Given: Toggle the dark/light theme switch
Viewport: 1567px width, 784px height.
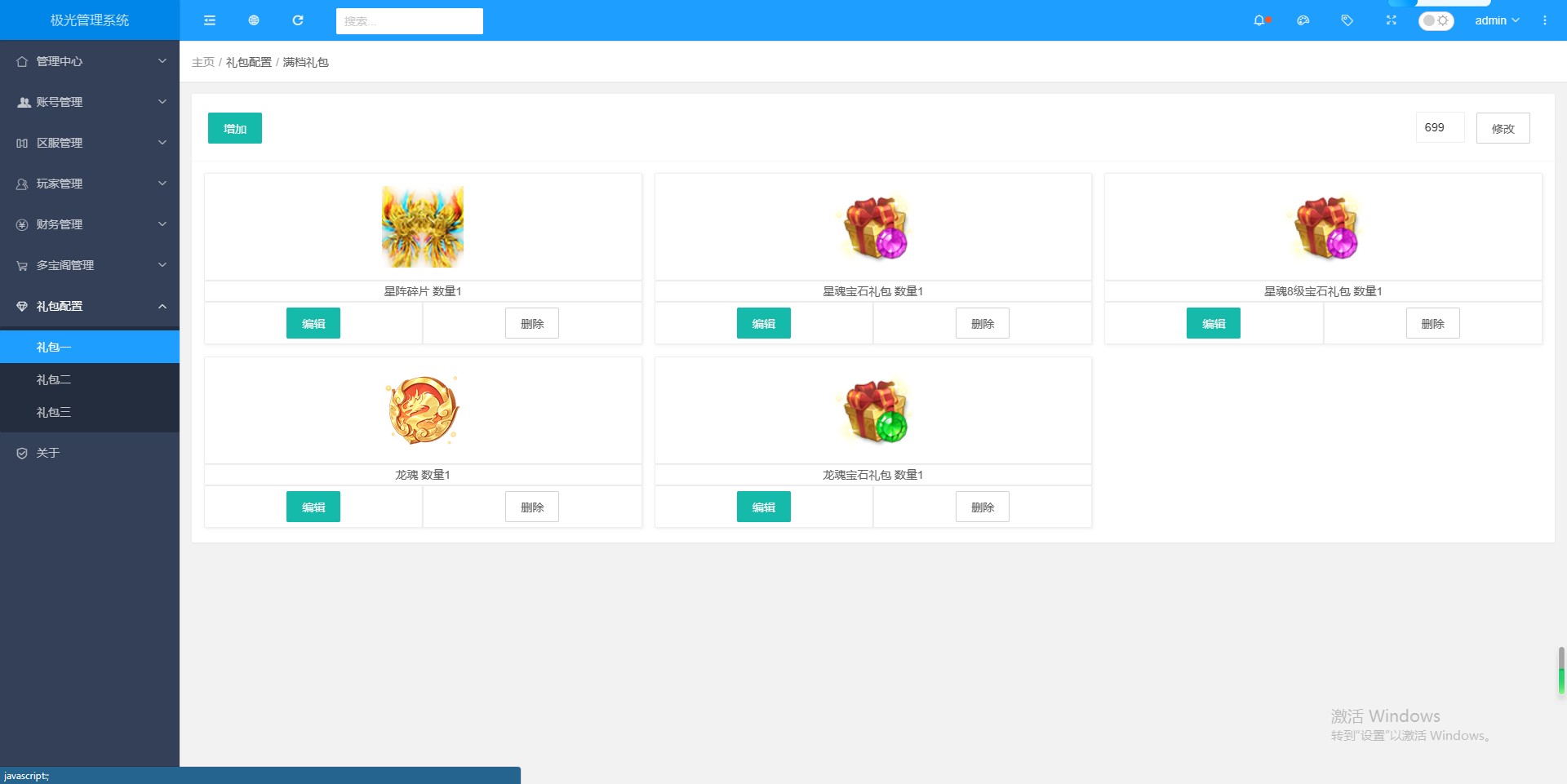Looking at the screenshot, I should [1436, 20].
